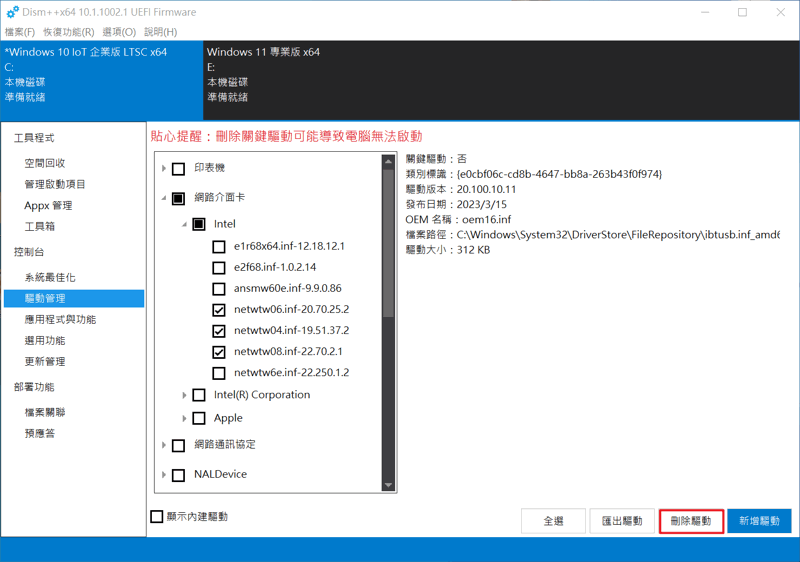This screenshot has width=800, height=562.
Task: Select the netwtw06.inf-20.70.25.2 row label
Action: click(291, 309)
